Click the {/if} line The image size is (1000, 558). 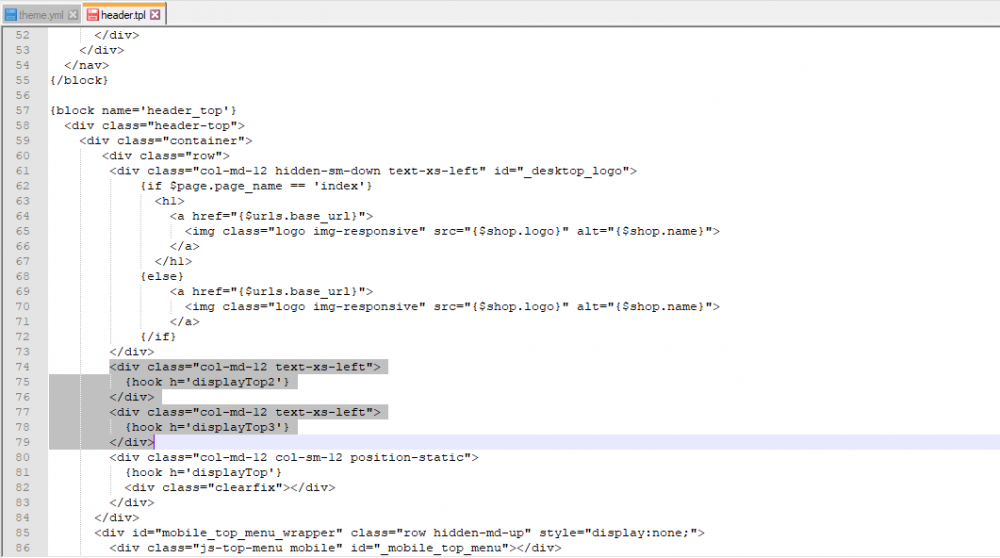pyautogui.click(x=158, y=337)
